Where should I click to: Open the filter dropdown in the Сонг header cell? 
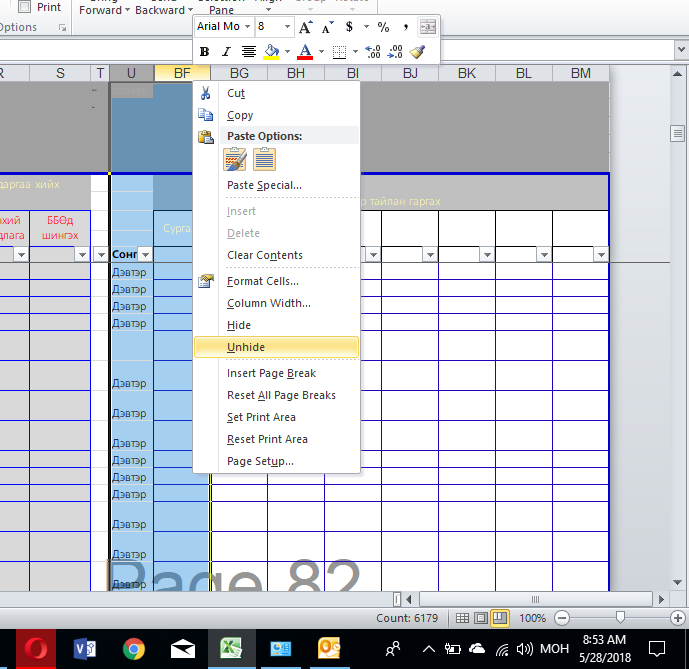click(x=143, y=255)
